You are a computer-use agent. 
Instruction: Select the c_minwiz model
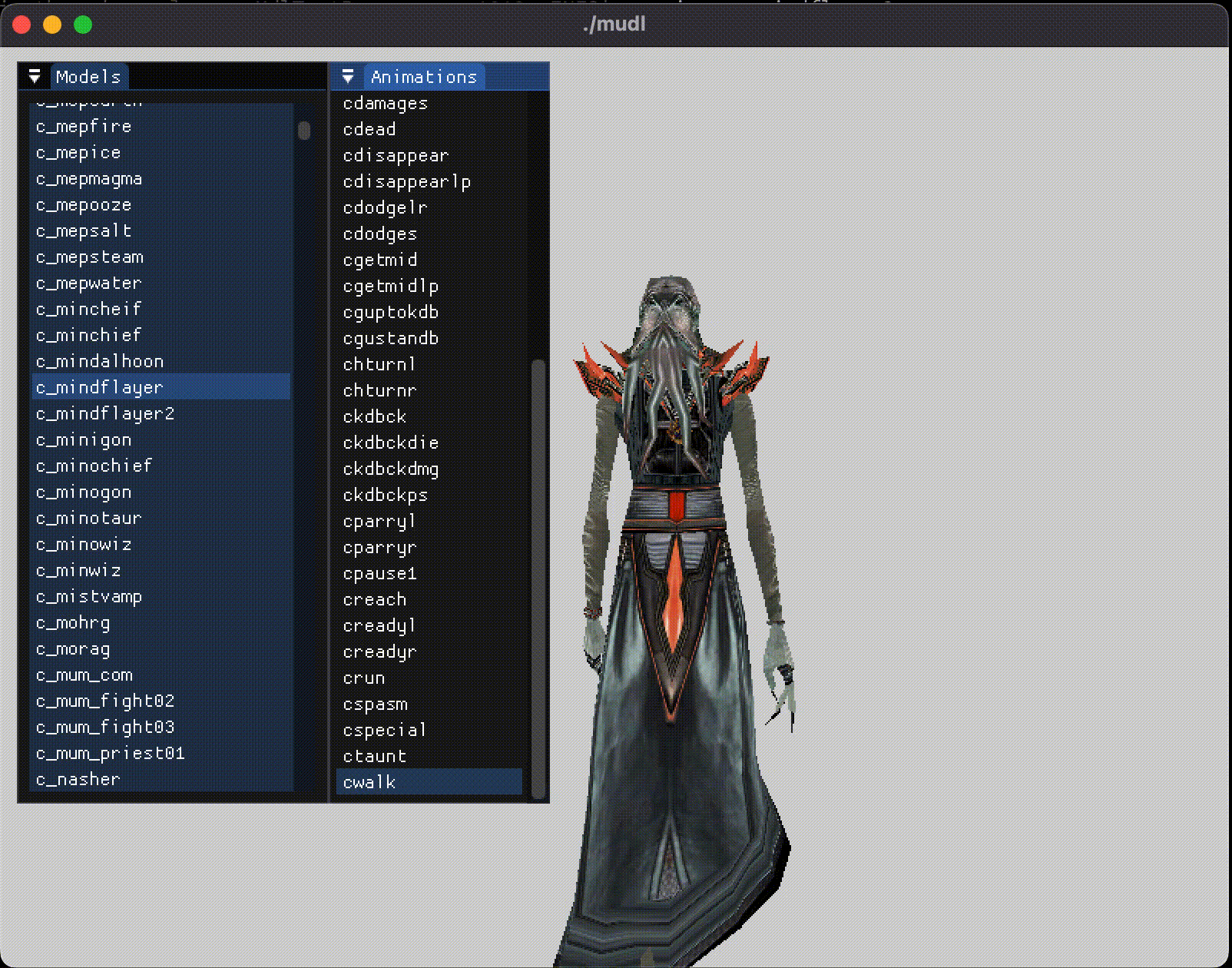pos(161,570)
